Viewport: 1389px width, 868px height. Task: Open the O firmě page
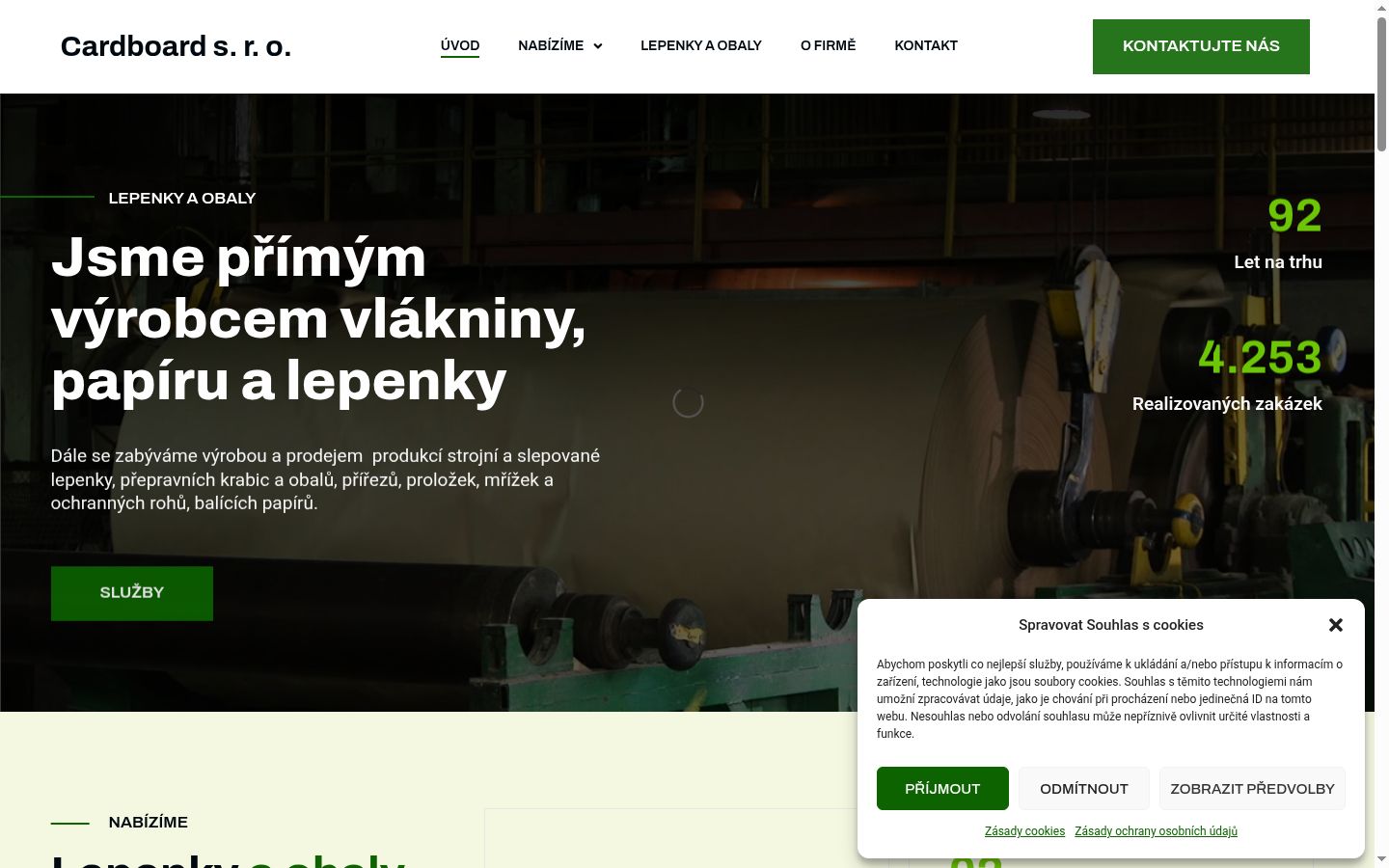tap(828, 45)
